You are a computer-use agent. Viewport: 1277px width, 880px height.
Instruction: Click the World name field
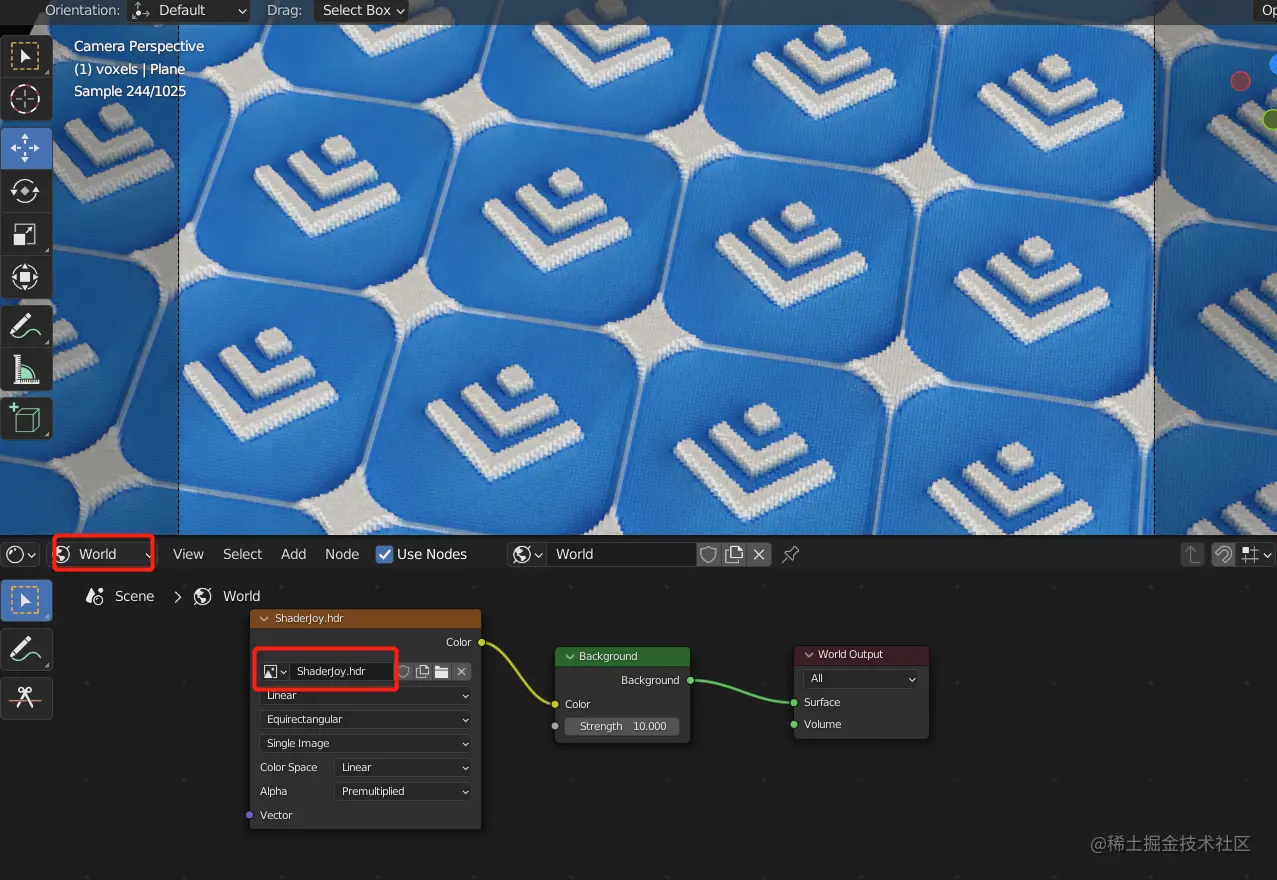coord(621,554)
